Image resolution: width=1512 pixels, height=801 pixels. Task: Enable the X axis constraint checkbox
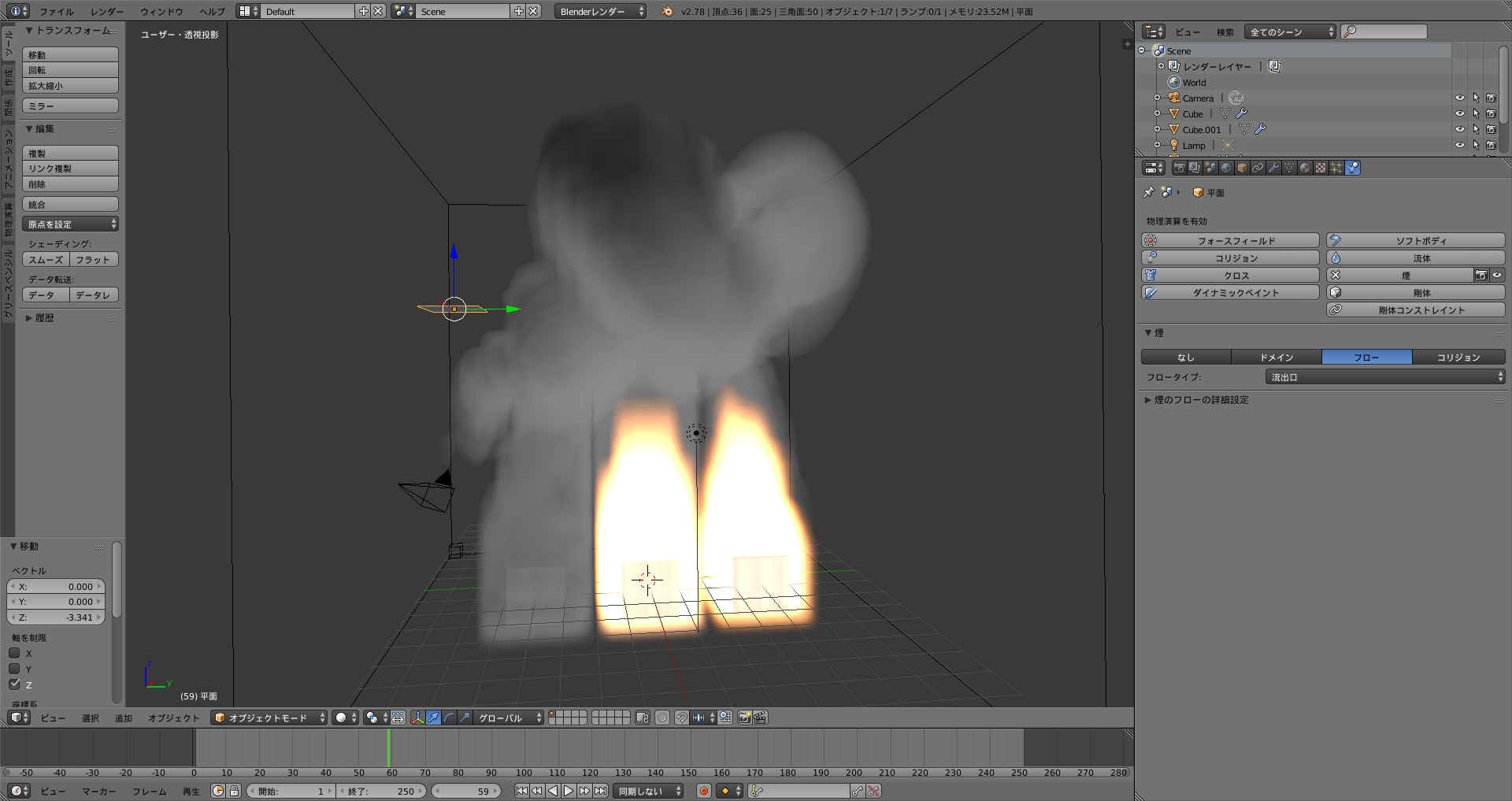[x=14, y=653]
